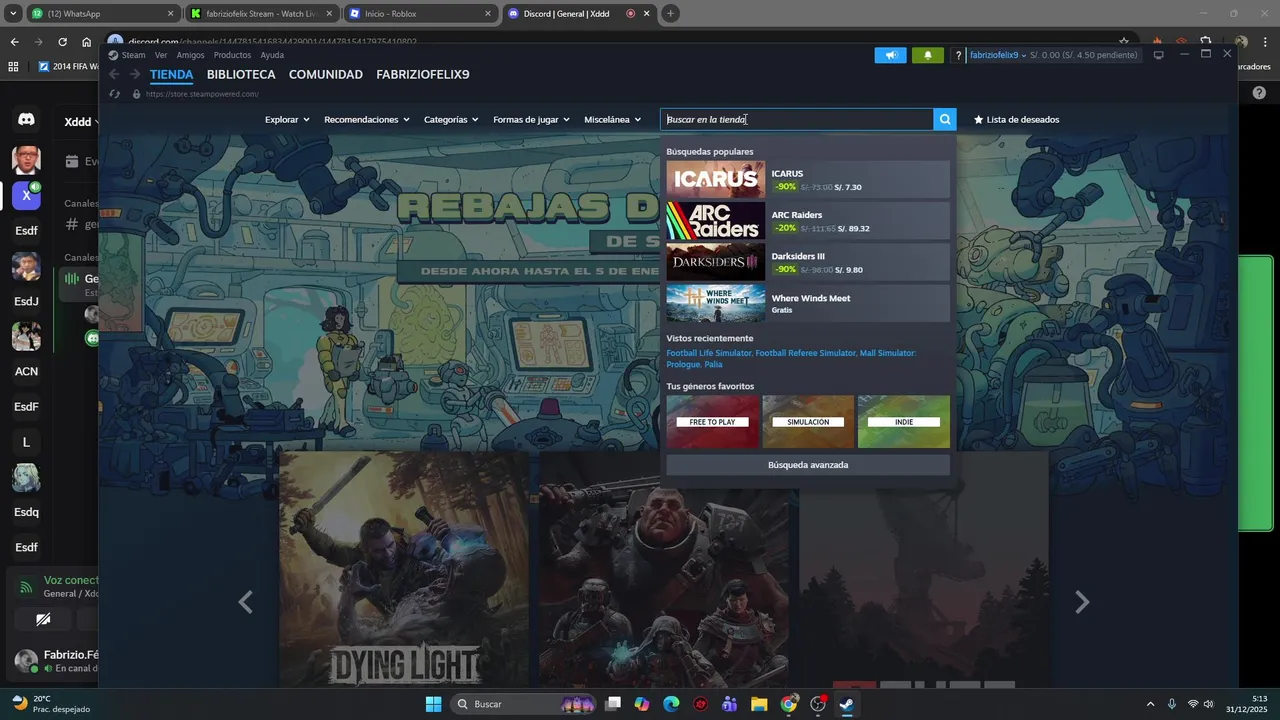Screen dimensions: 1280x720
Task: Open FREE TO PLAY genre tile
Action: click(x=712, y=421)
